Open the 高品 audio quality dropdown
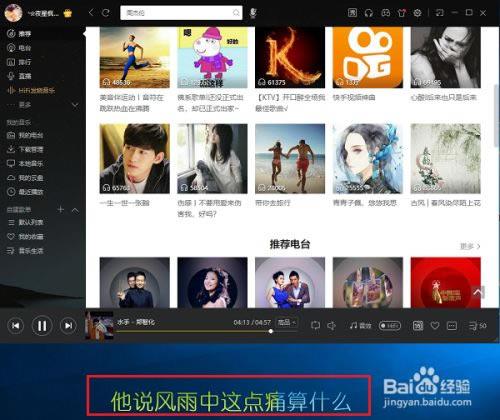This screenshot has height=420, width=500. coord(287,322)
